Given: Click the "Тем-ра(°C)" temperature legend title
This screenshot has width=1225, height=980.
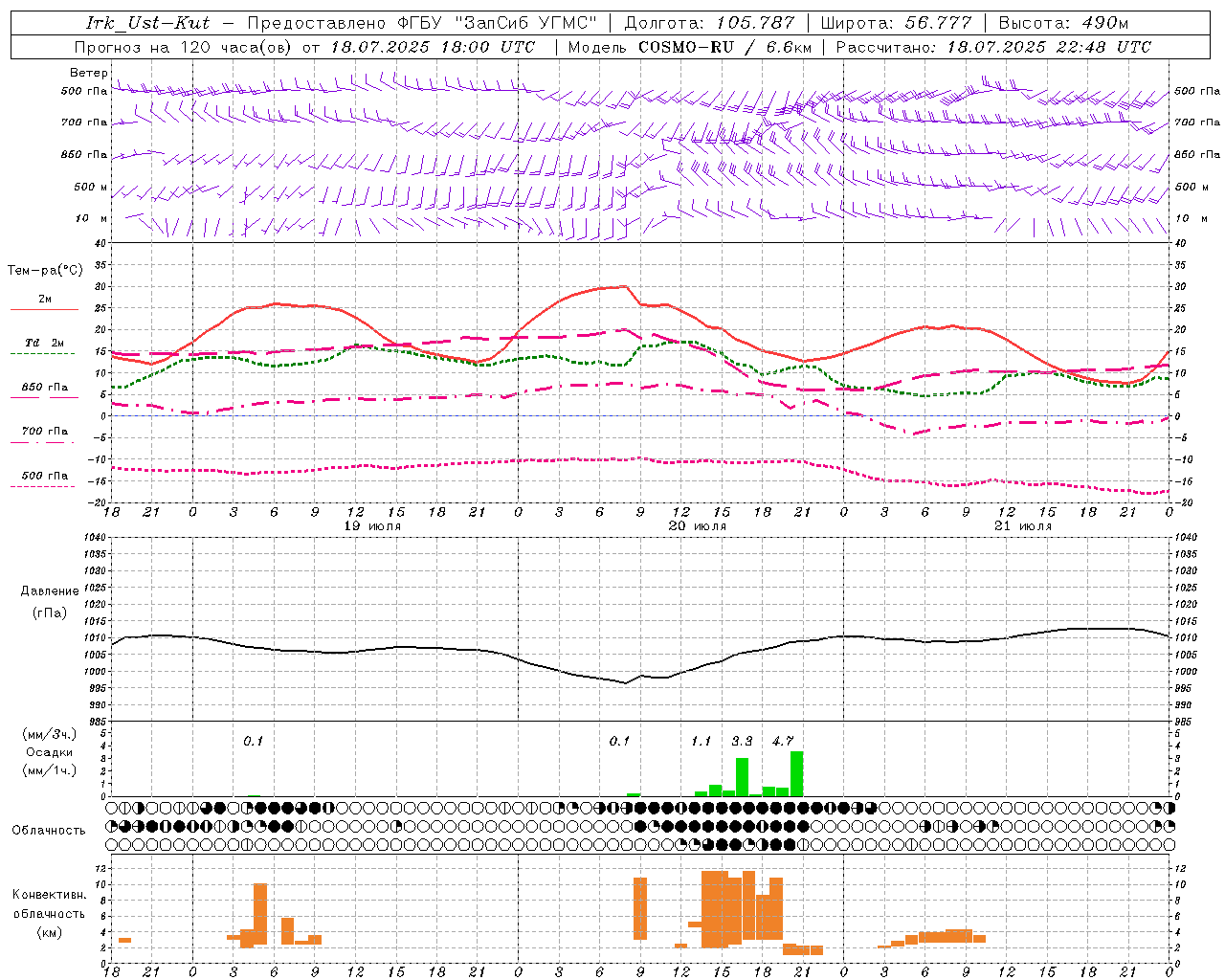Looking at the screenshot, I should coord(45,271).
